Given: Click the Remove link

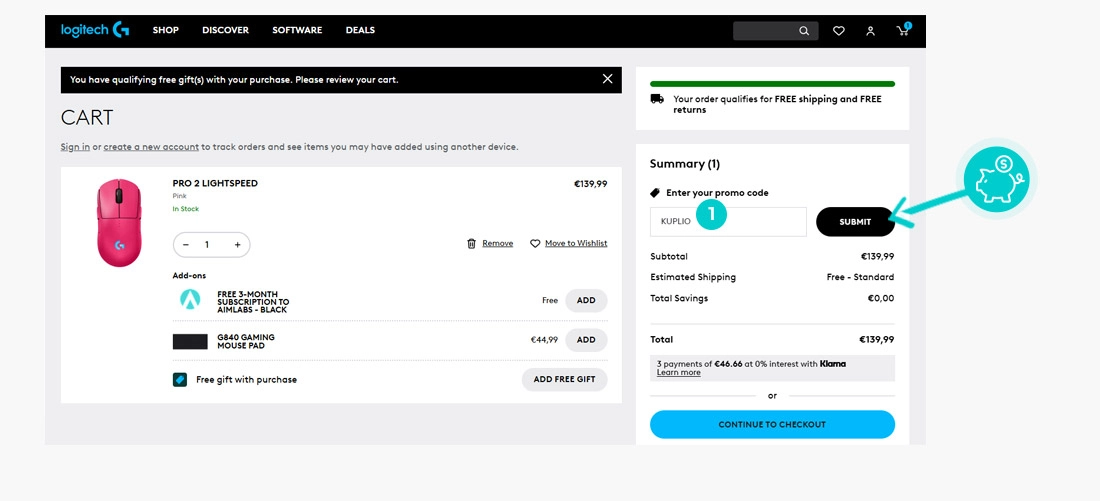Looking at the screenshot, I should click(x=497, y=243).
